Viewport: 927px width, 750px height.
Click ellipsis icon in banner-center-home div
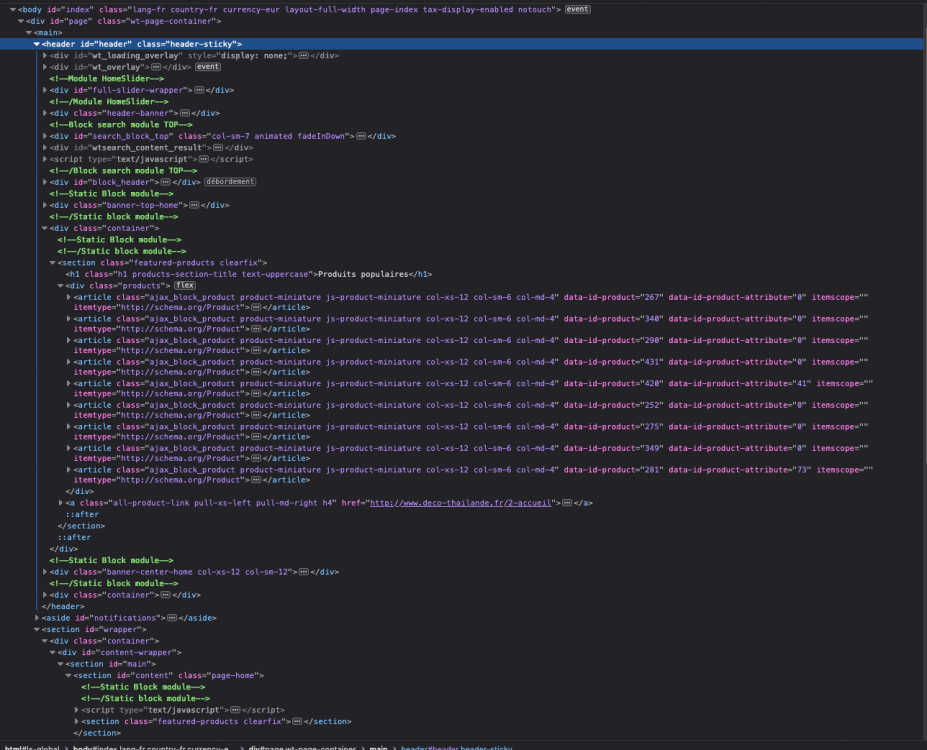pyautogui.click(x=303, y=572)
